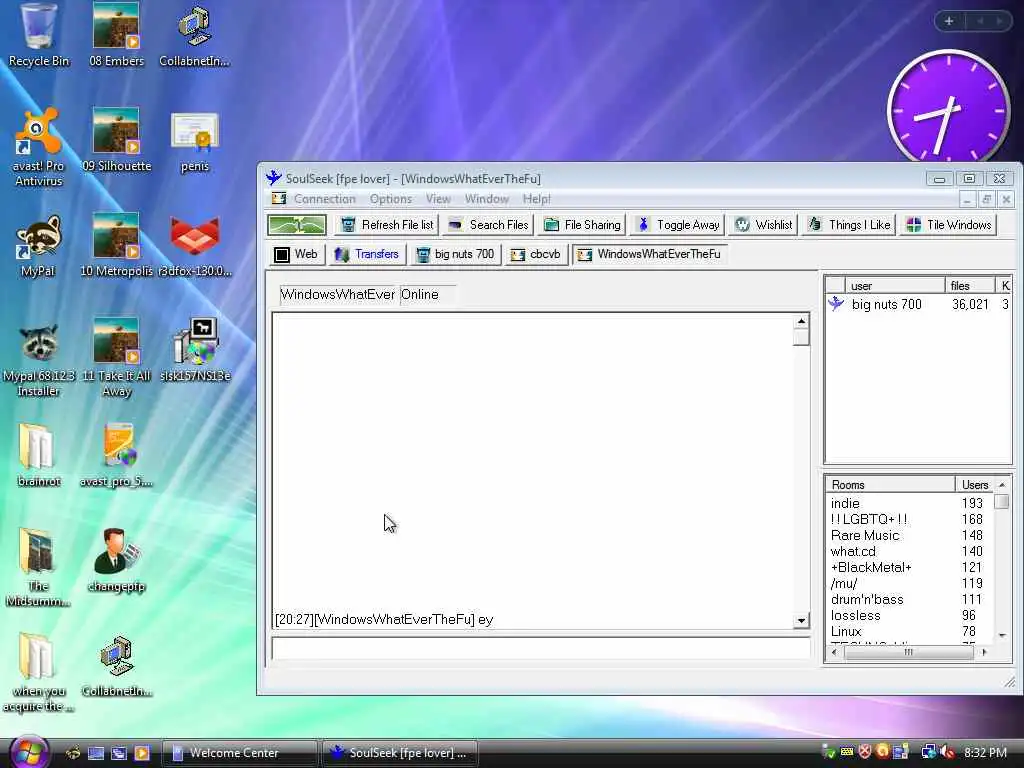The width and height of the screenshot is (1024, 768).
Task: Select the r3dfox-130.0 installer icon
Action: (x=195, y=245)
